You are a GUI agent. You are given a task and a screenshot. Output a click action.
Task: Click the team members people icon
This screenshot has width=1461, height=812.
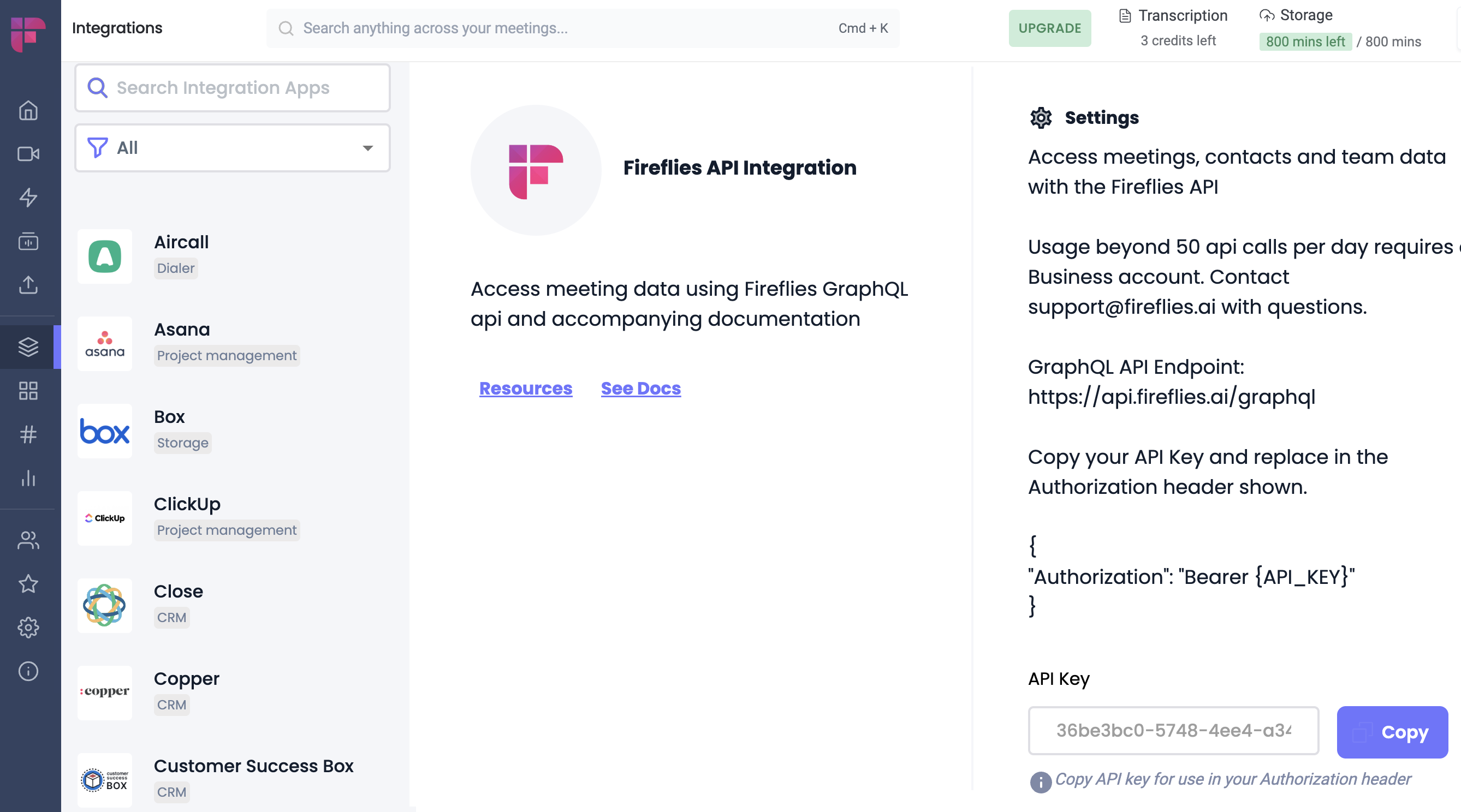tap(28, 540)
